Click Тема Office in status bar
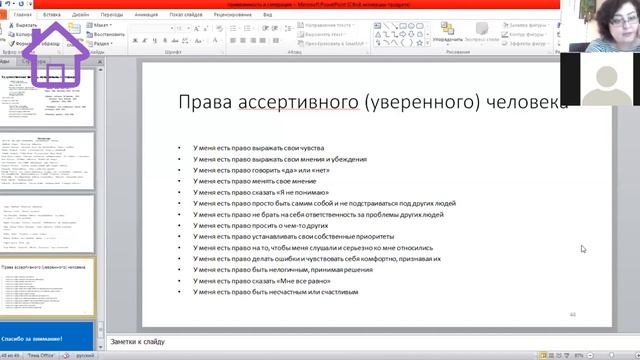This screenshot has width=640, height=360. [x=40, y=356]
